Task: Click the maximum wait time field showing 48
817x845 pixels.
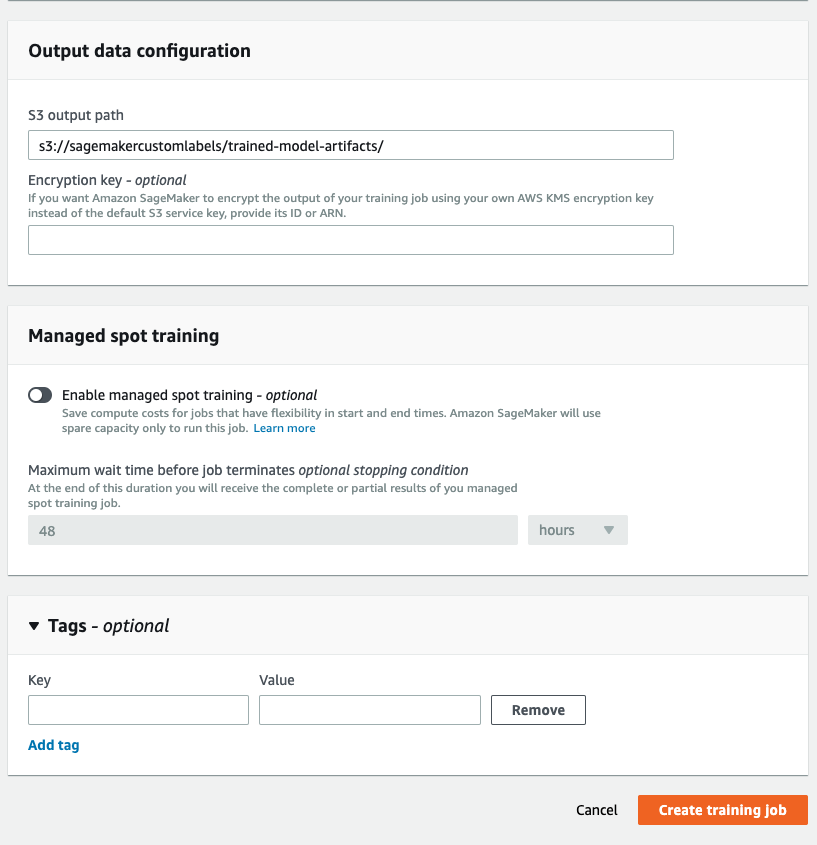Action: [x=272, y=530]
